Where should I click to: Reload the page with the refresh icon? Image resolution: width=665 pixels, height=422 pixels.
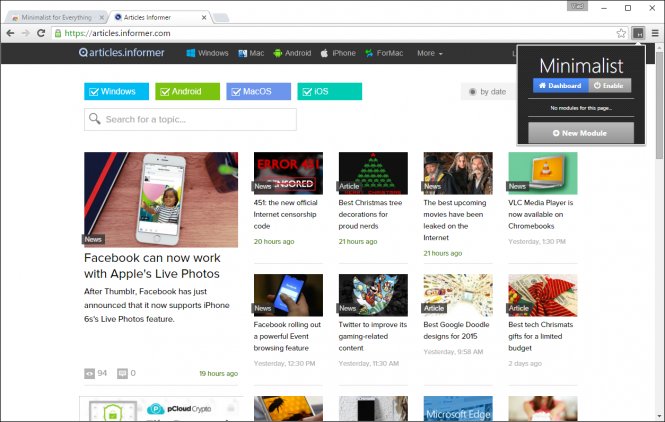tap(41, 33)
